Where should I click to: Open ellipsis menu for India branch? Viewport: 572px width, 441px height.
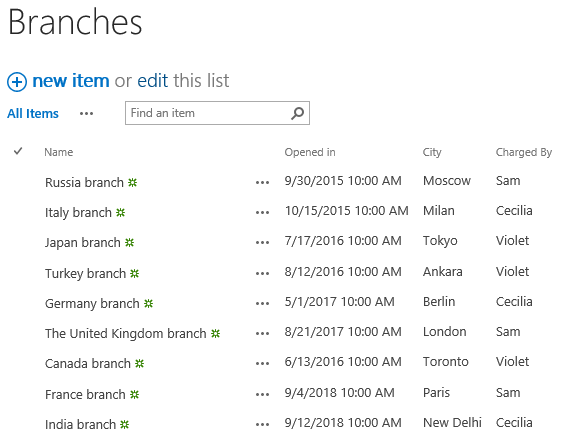point(262,424)
